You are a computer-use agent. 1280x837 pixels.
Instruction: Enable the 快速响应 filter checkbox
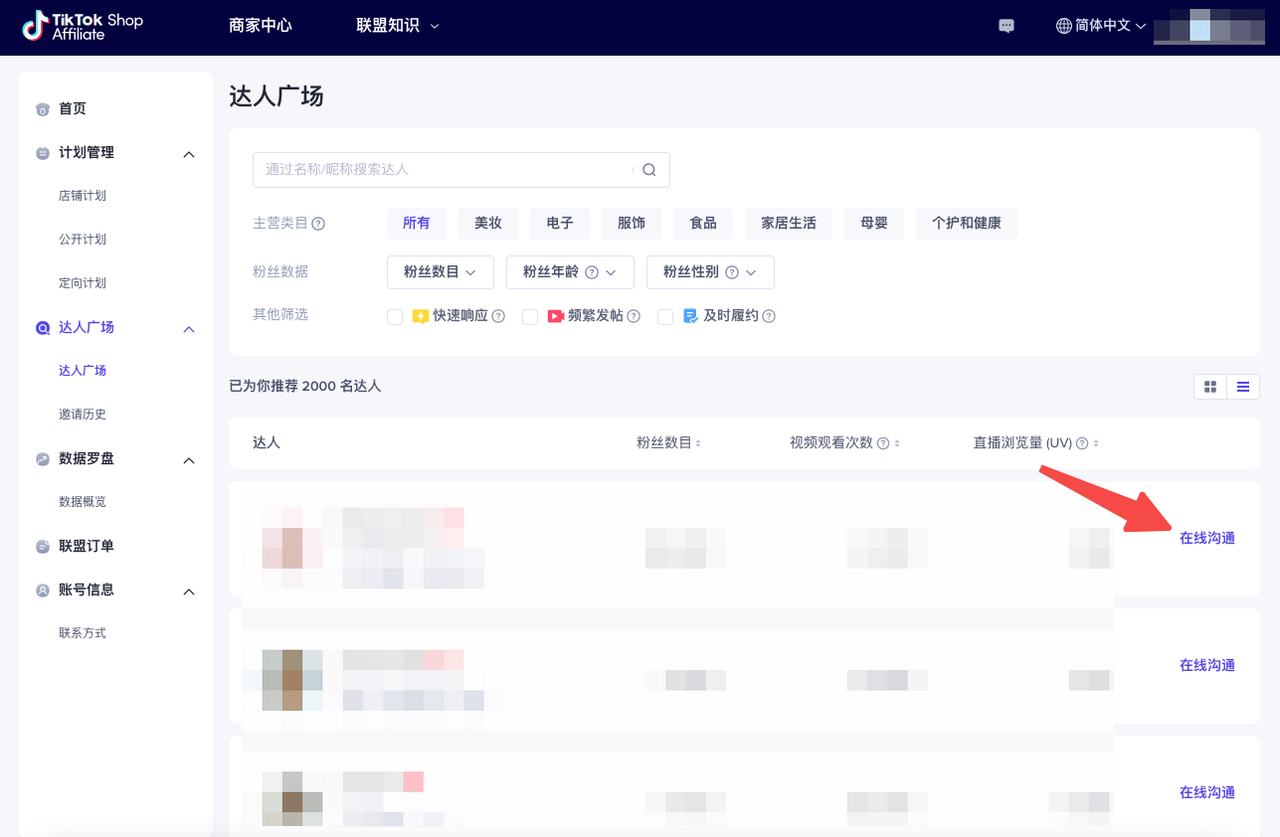coord(395,315)
